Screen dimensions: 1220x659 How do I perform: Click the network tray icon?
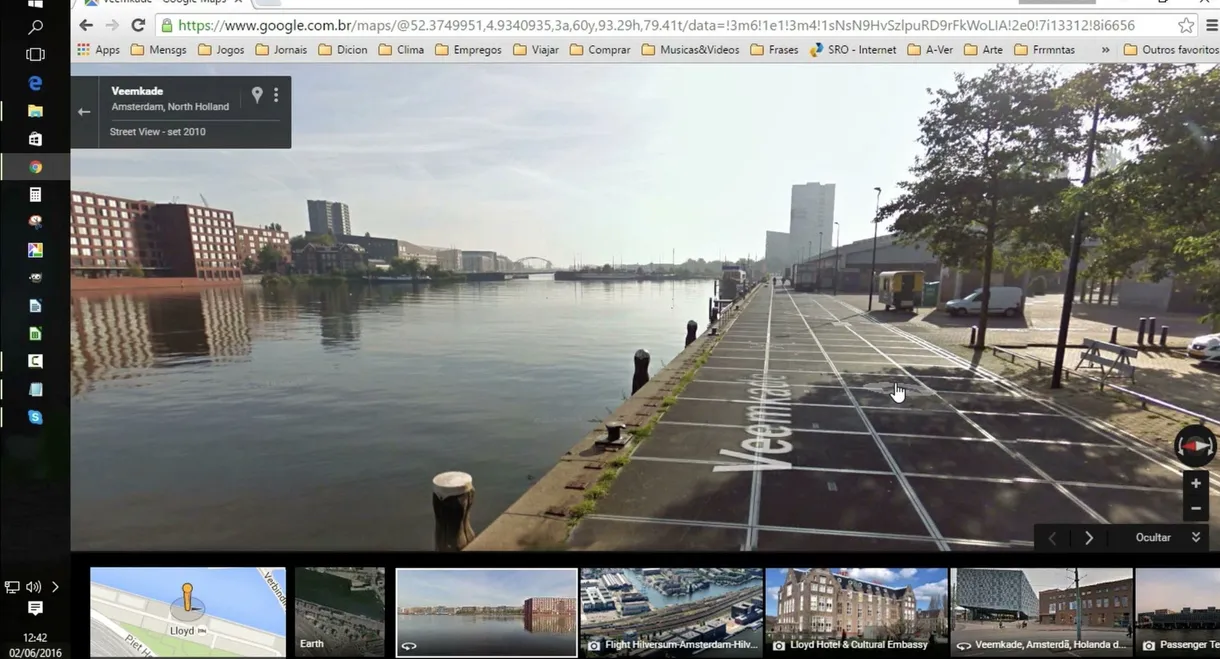coord(12,587)
